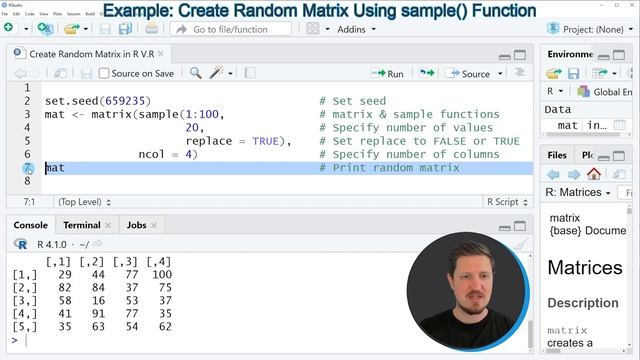Click the Re-run previous code icon
640x360 pixels.
pos(427,73)
